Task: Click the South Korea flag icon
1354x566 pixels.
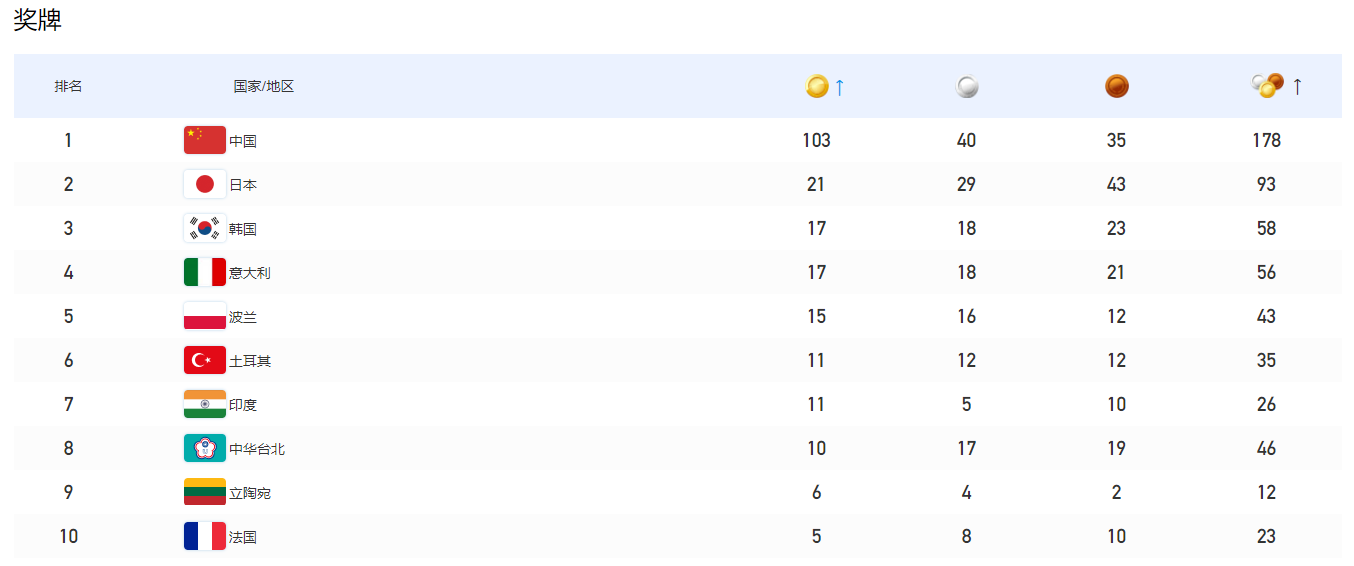Action: (x=205, y=228)
